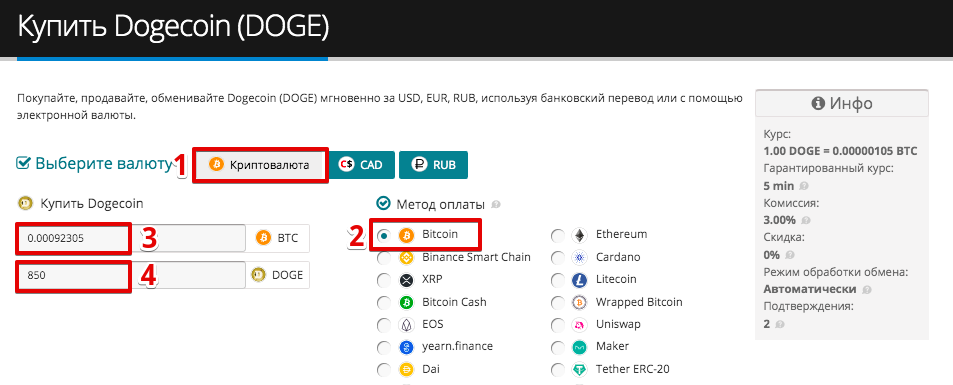Click the Купить Dogecoin (DOGE) heading
This screenshot has width=953, height=385.
click(x=173, y=28)
